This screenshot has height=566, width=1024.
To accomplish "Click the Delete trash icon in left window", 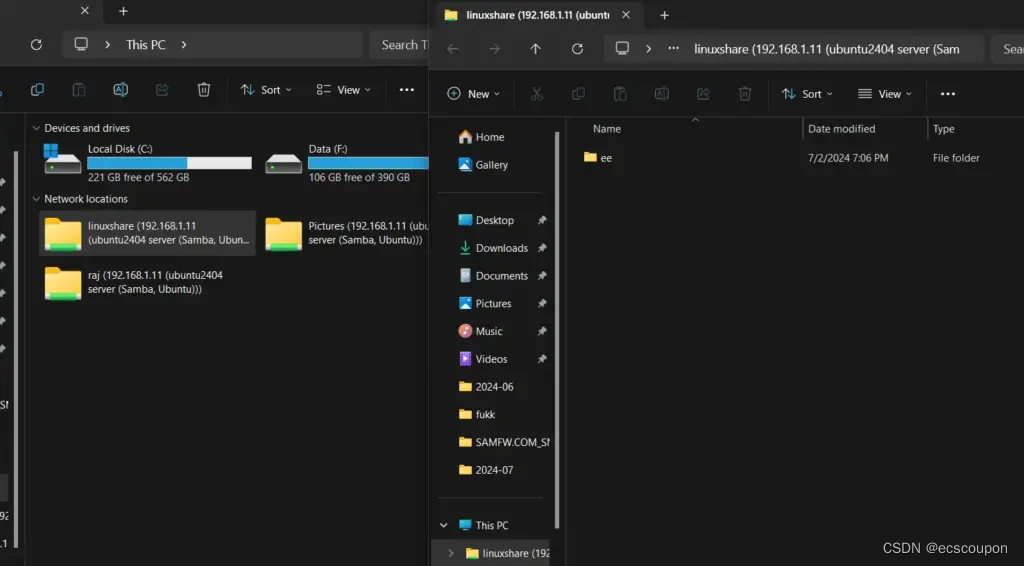I will (x=204, y=90).
